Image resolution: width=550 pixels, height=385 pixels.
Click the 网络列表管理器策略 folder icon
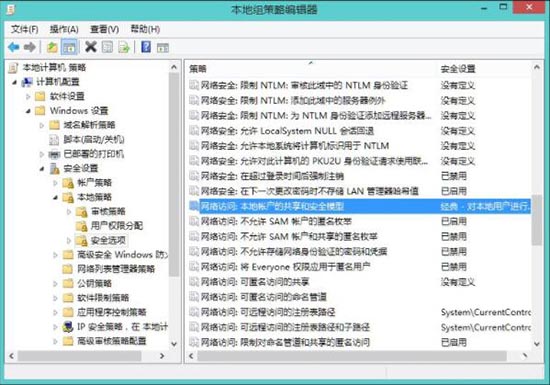(x=68, y=269)
